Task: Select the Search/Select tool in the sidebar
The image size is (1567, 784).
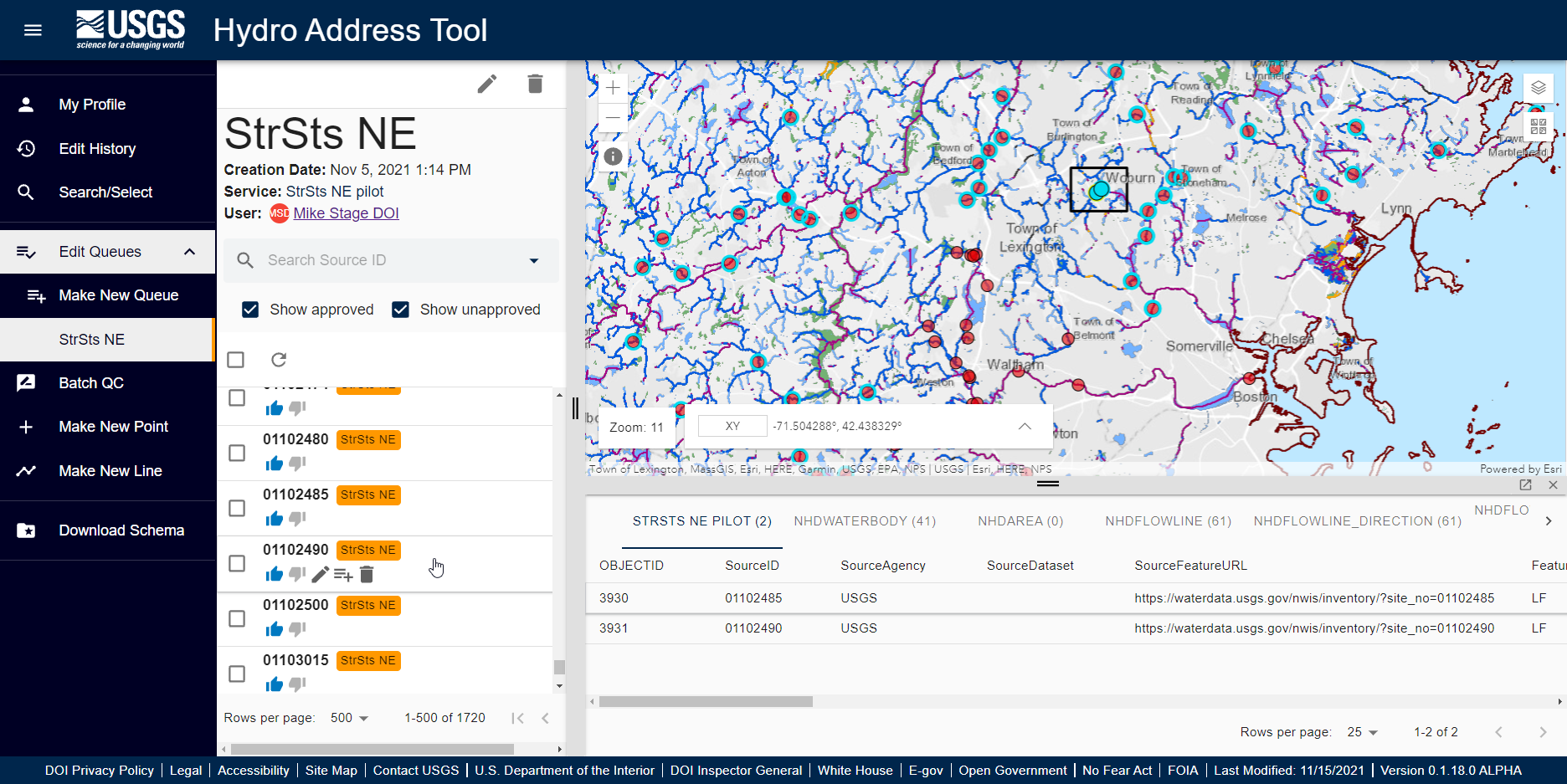Action: click(105, 192)
